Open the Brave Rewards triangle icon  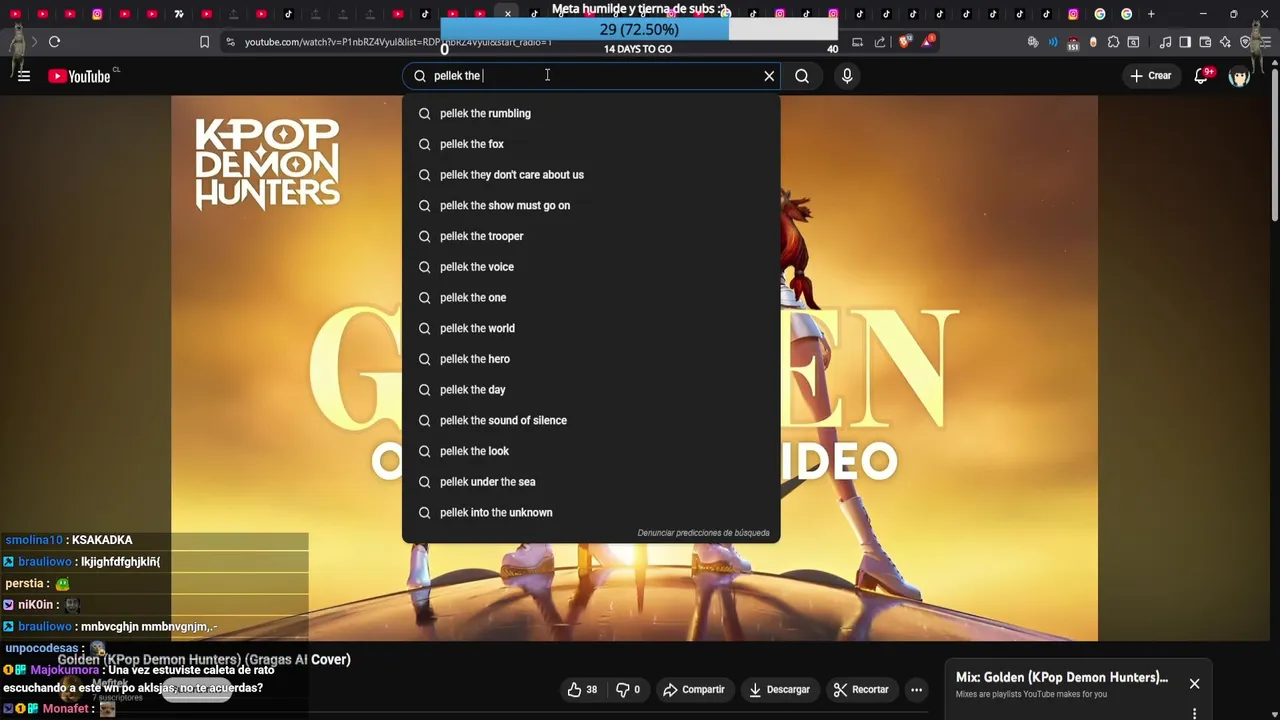coord(929,42)
